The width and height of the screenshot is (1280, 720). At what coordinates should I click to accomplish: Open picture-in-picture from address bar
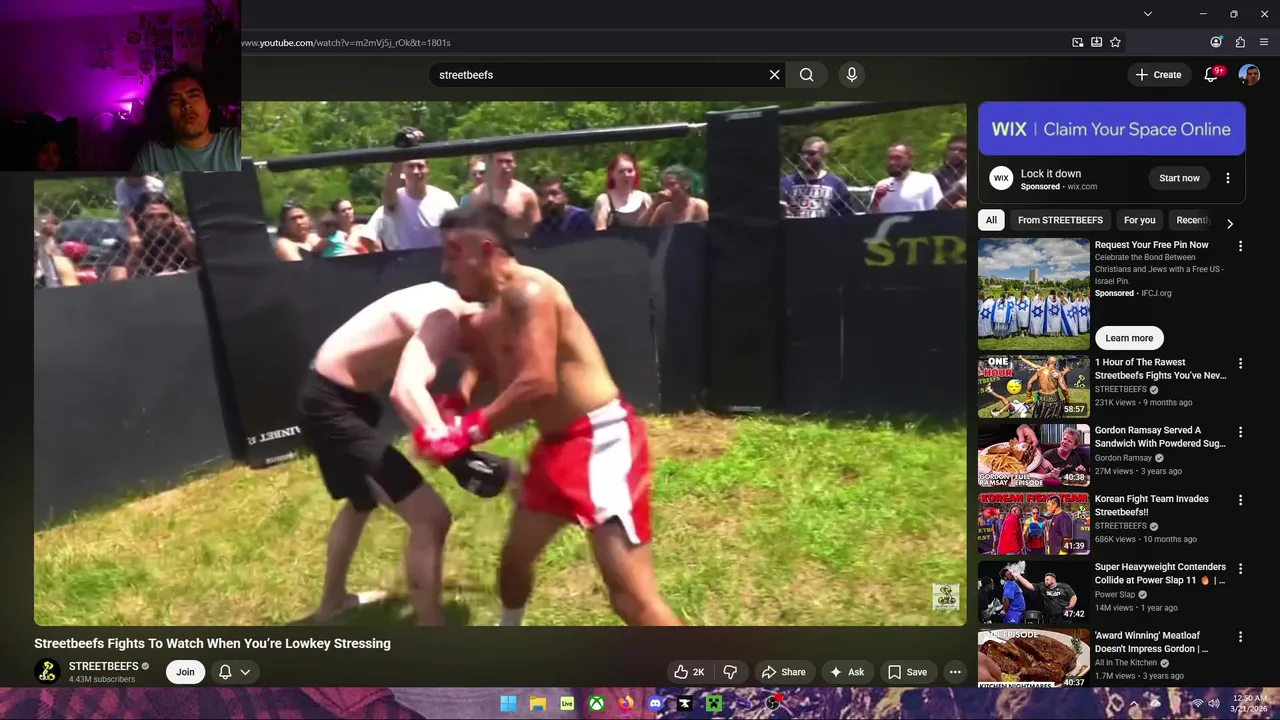pos(1078,42)
